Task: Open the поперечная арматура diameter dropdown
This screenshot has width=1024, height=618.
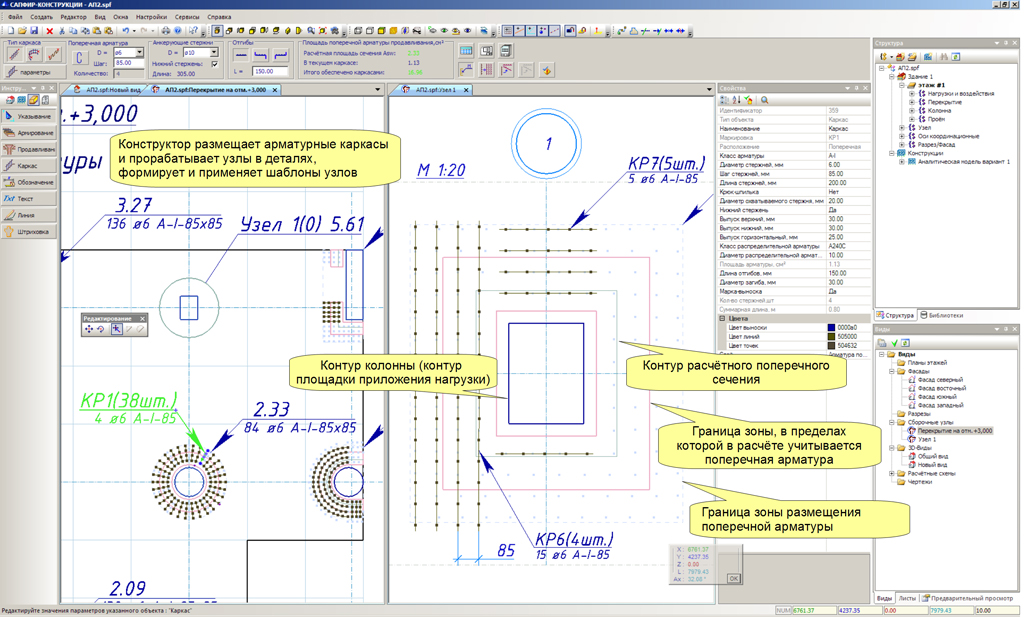Action: pyautogui.click(x=139, y=53)
